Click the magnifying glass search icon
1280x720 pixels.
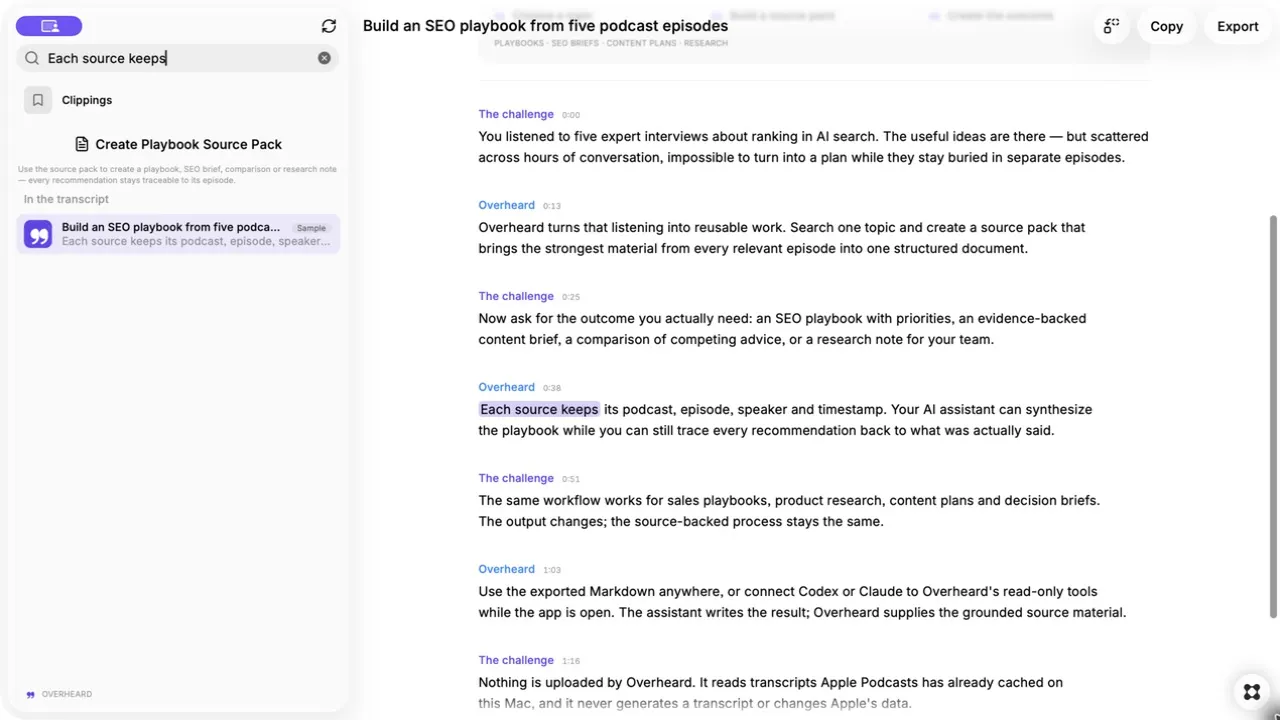32,58
